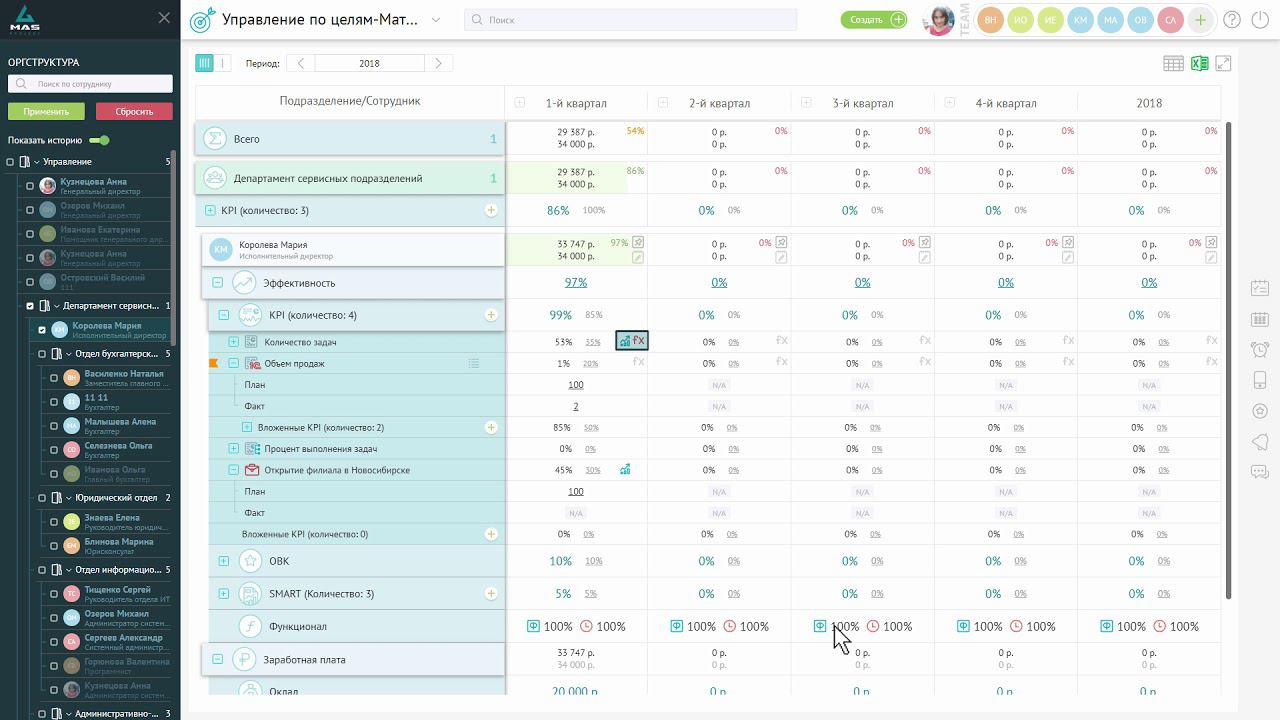Open the module title dropdown arrow
This screenshot has height=720, width=1280.
coord(435,20)
